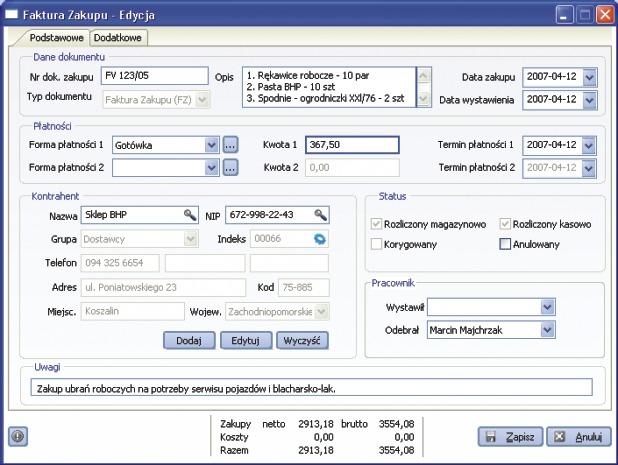Image resolution: width=618 pixels, height=465 pixels.
Task: Click the Kod field 75-885
Action: pos(304,287)
